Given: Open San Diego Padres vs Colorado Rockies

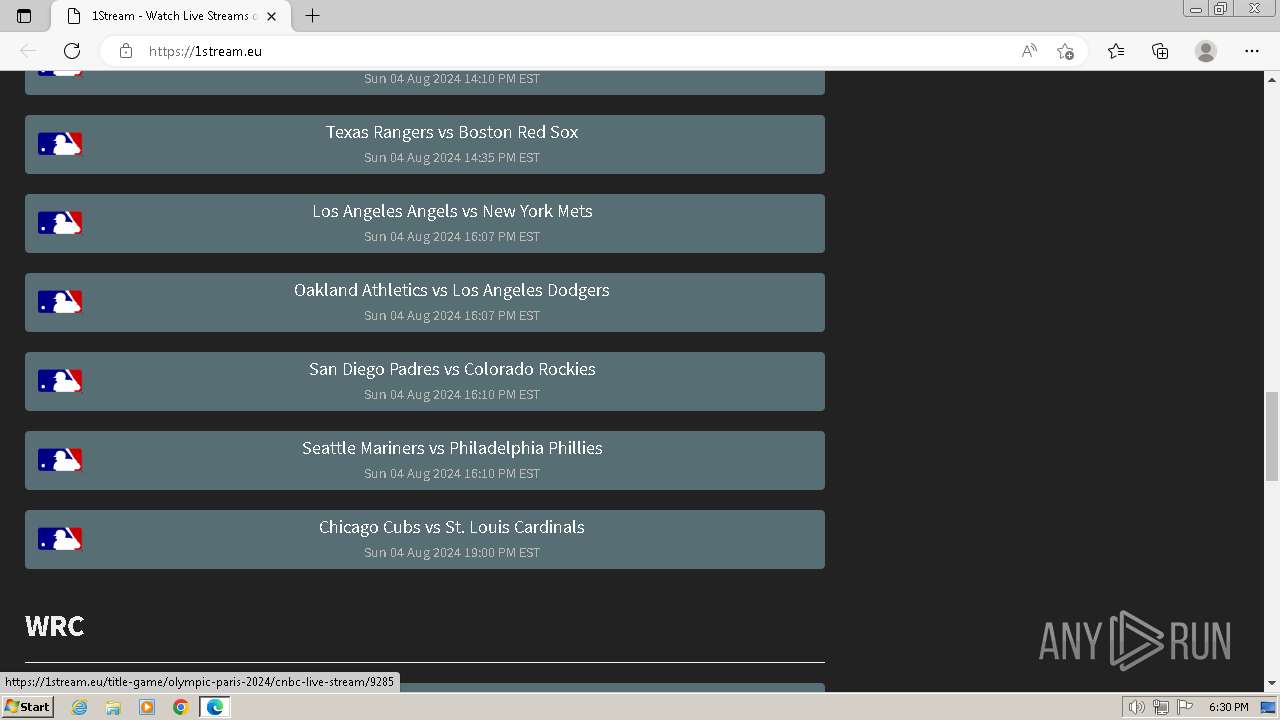Looking at the screenshot, I should pyautogui.click(x=425, y=381).
